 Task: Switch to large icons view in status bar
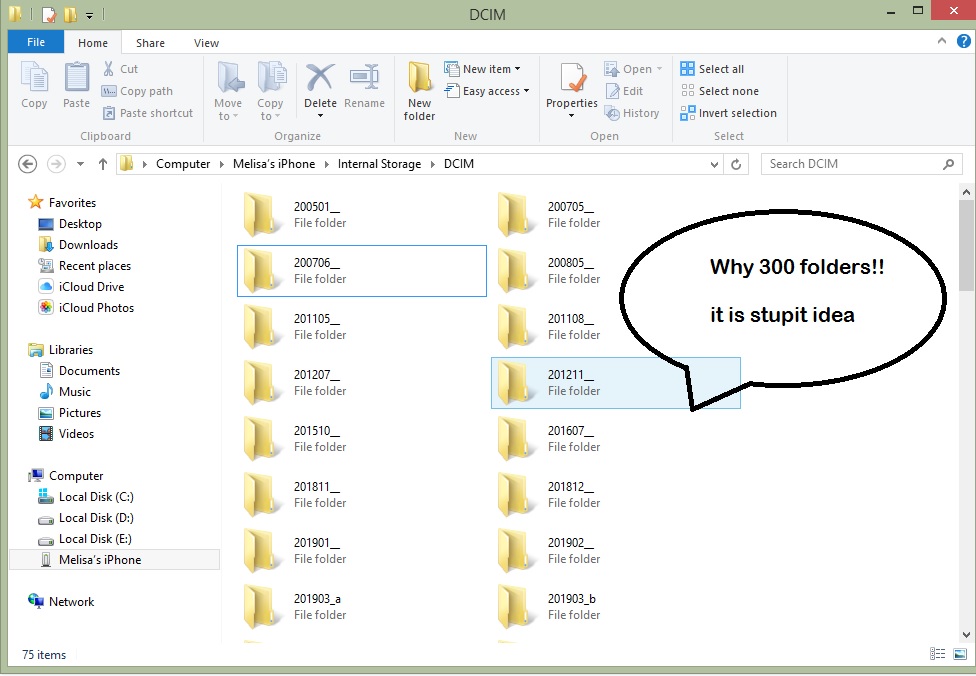(x=959, y=655)
